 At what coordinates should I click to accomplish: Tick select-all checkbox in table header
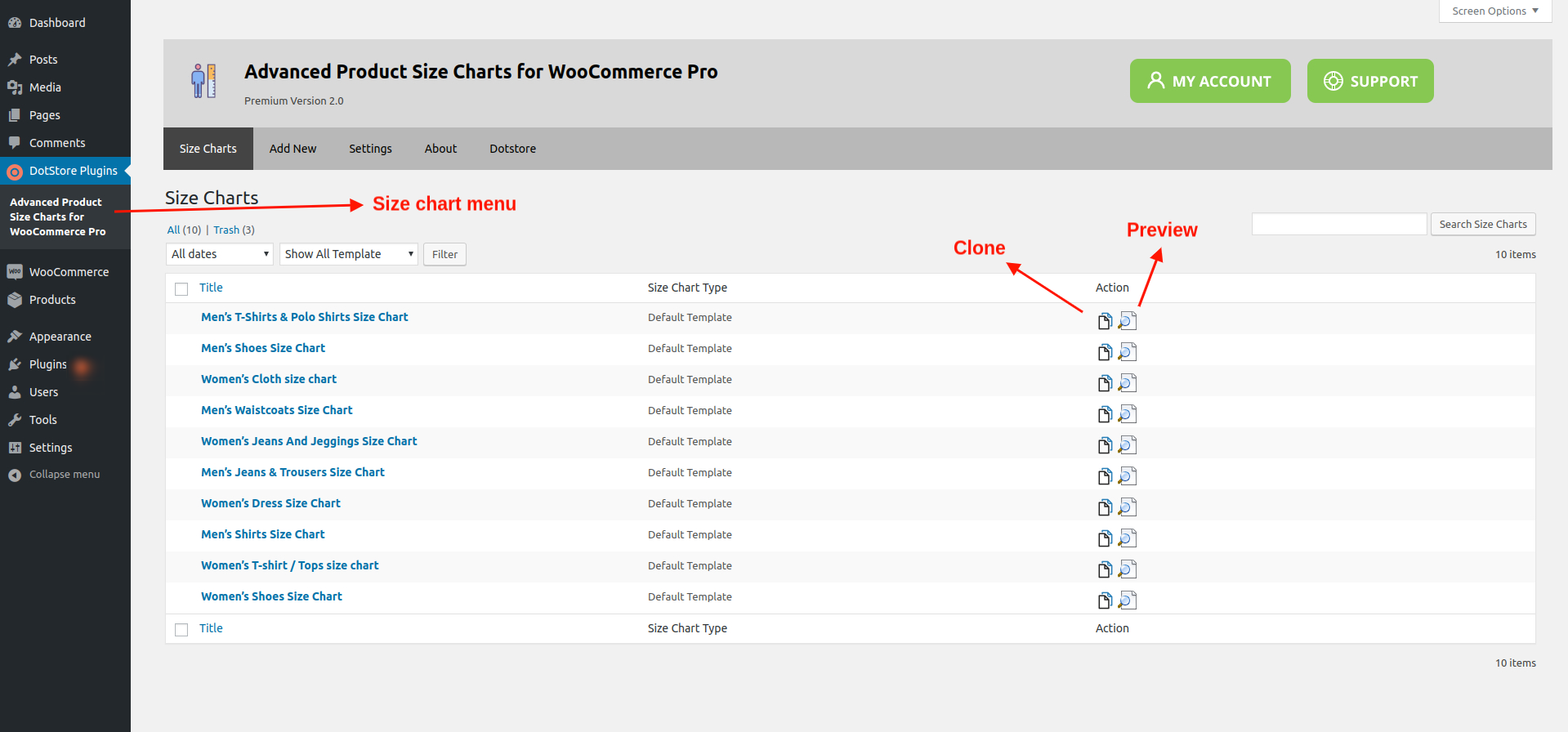pos(181,288)
